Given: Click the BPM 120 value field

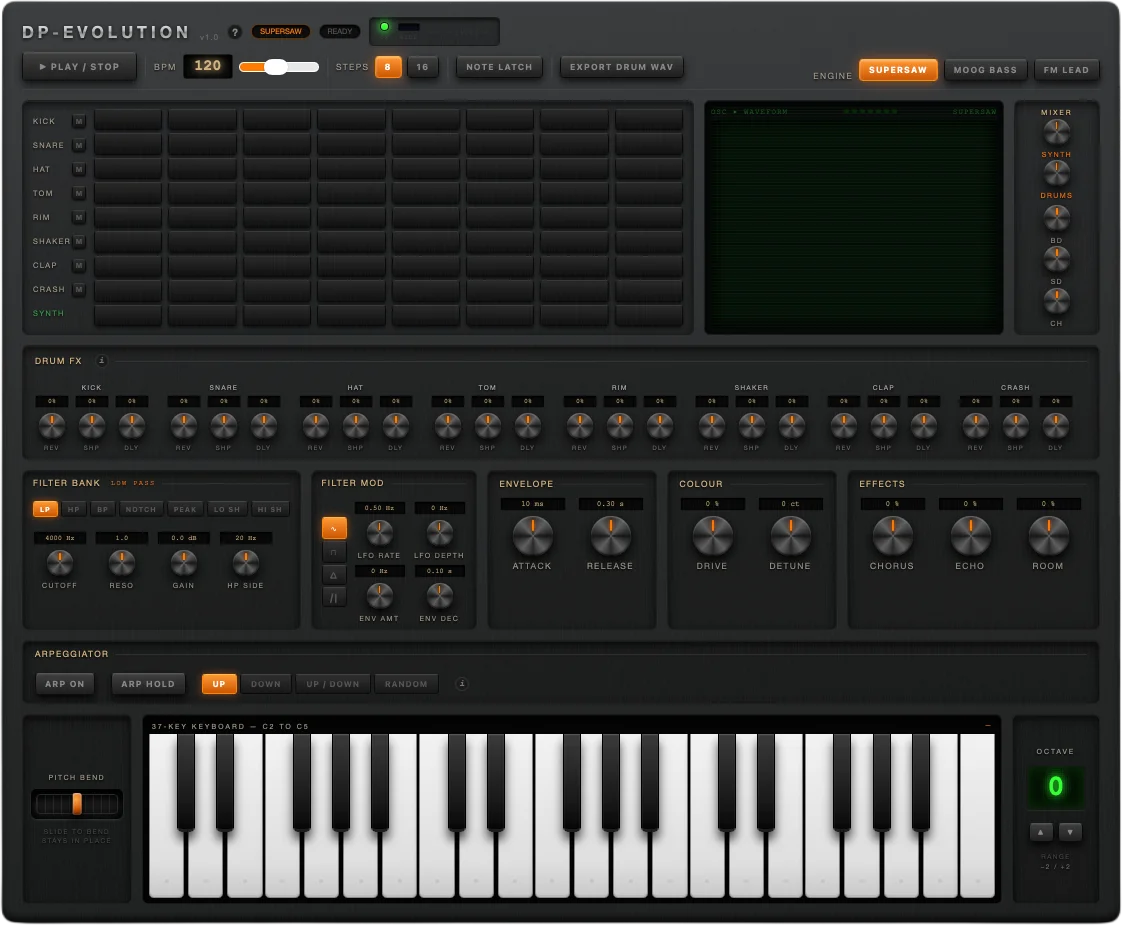Looking at the screenshot, I should (208, 66).
